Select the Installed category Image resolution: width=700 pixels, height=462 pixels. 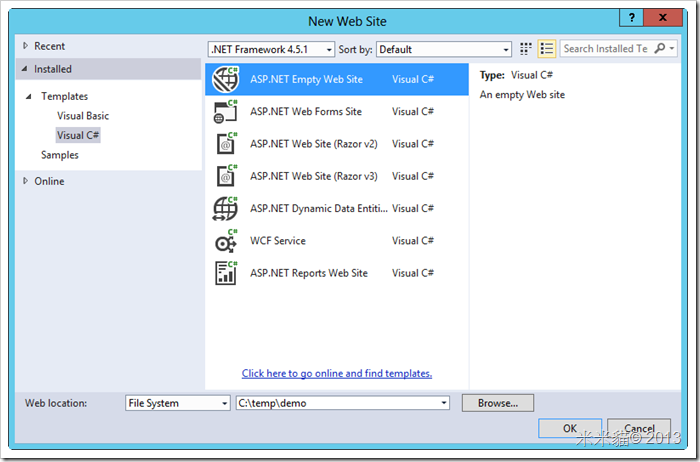(x=108, y=69)
